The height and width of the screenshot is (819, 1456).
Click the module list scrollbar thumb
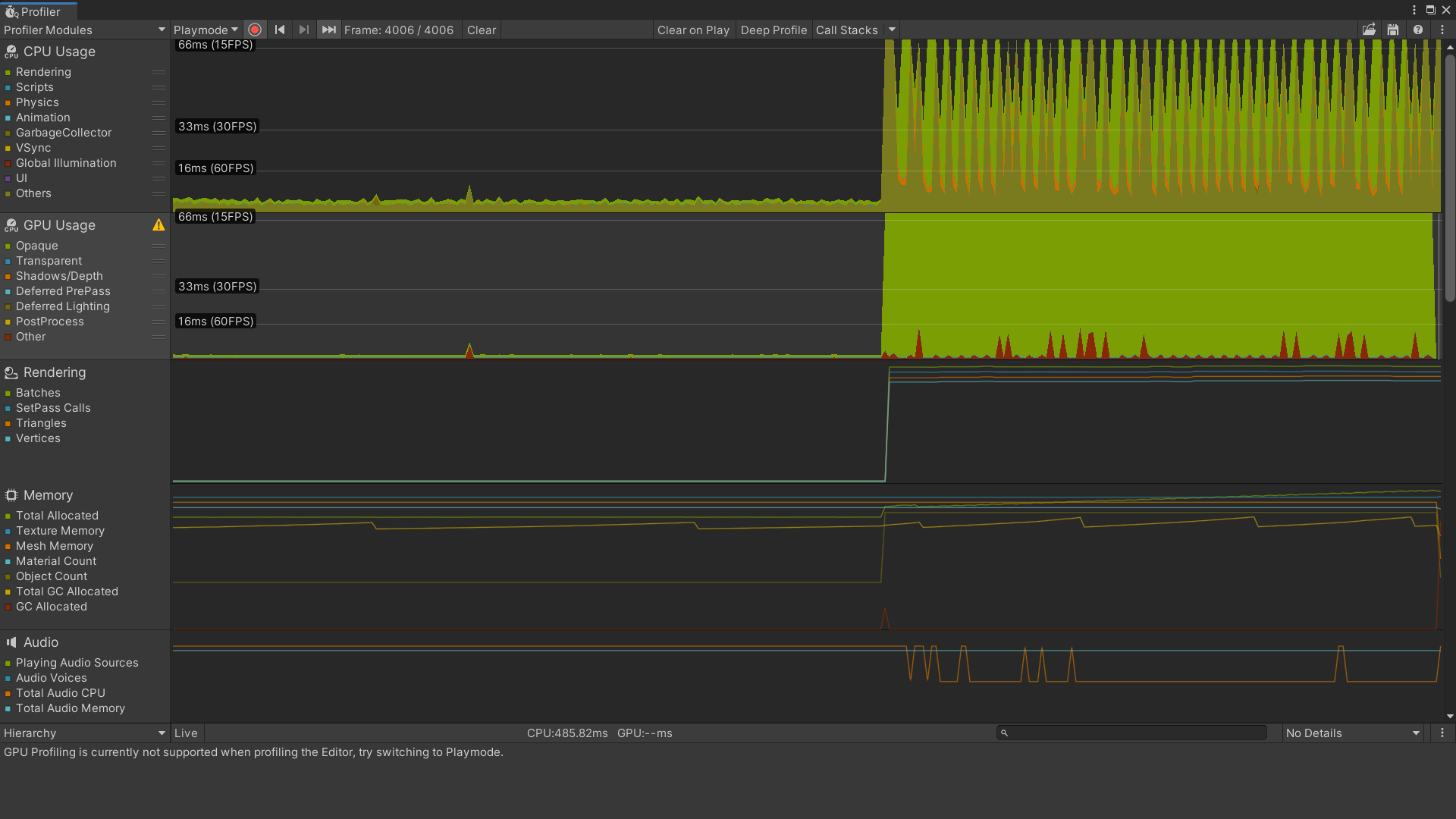tap(1450, 178)
